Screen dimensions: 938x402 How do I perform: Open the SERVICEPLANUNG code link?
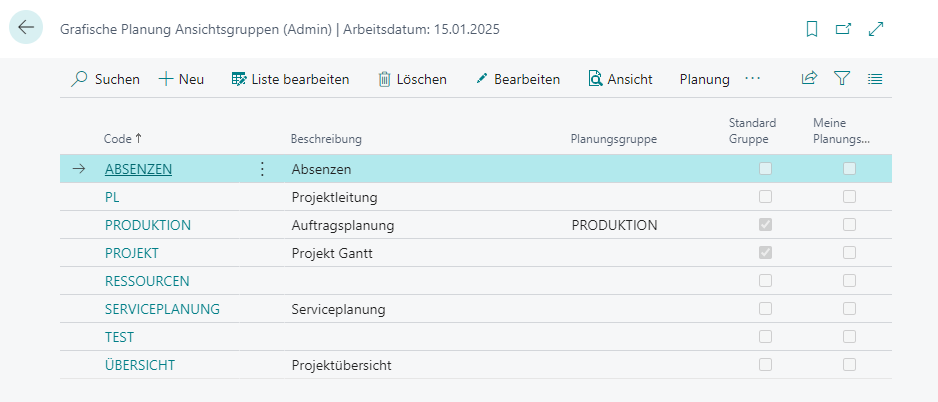(162, 309)
